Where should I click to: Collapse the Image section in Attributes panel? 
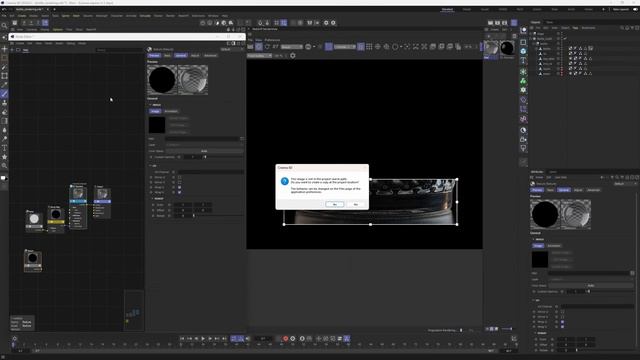point(533,239)
